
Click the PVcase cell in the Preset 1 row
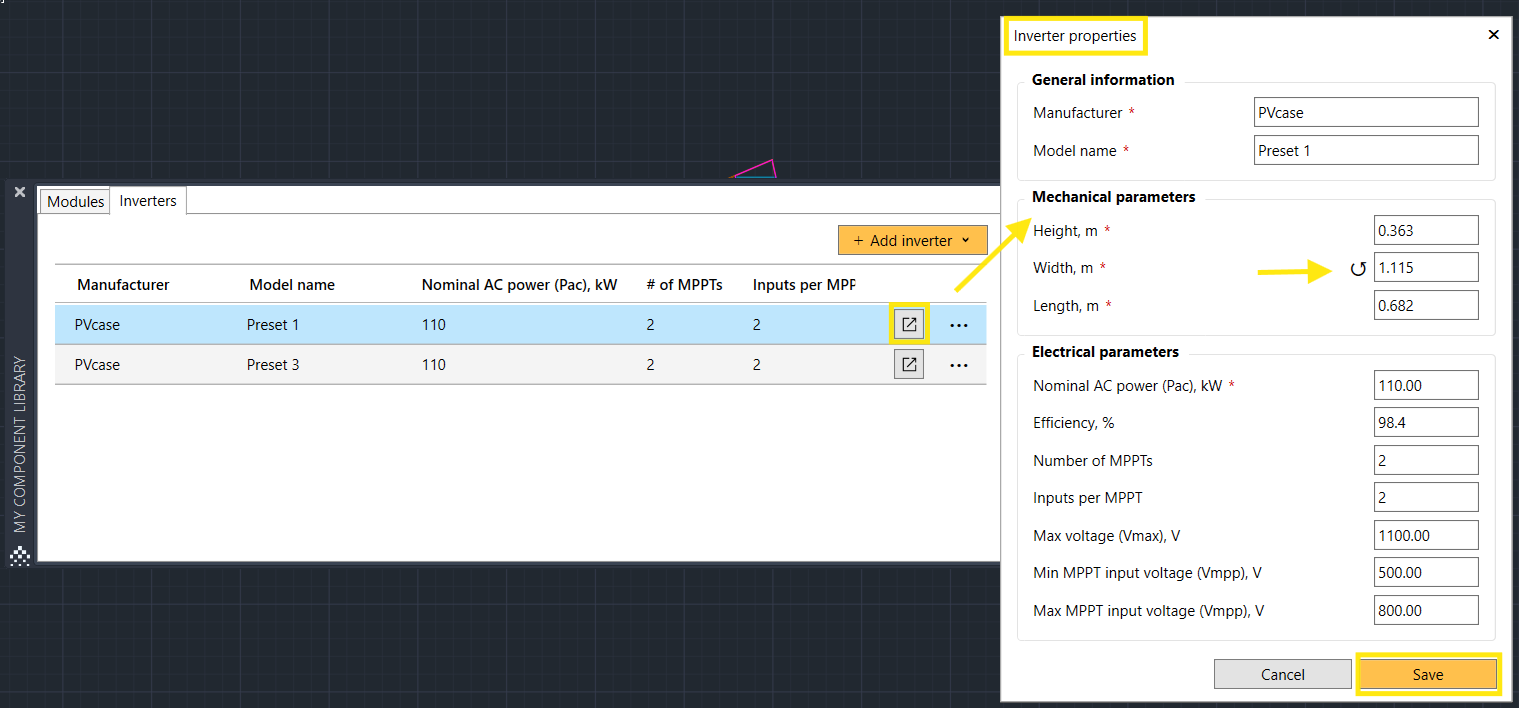point(97,325)
